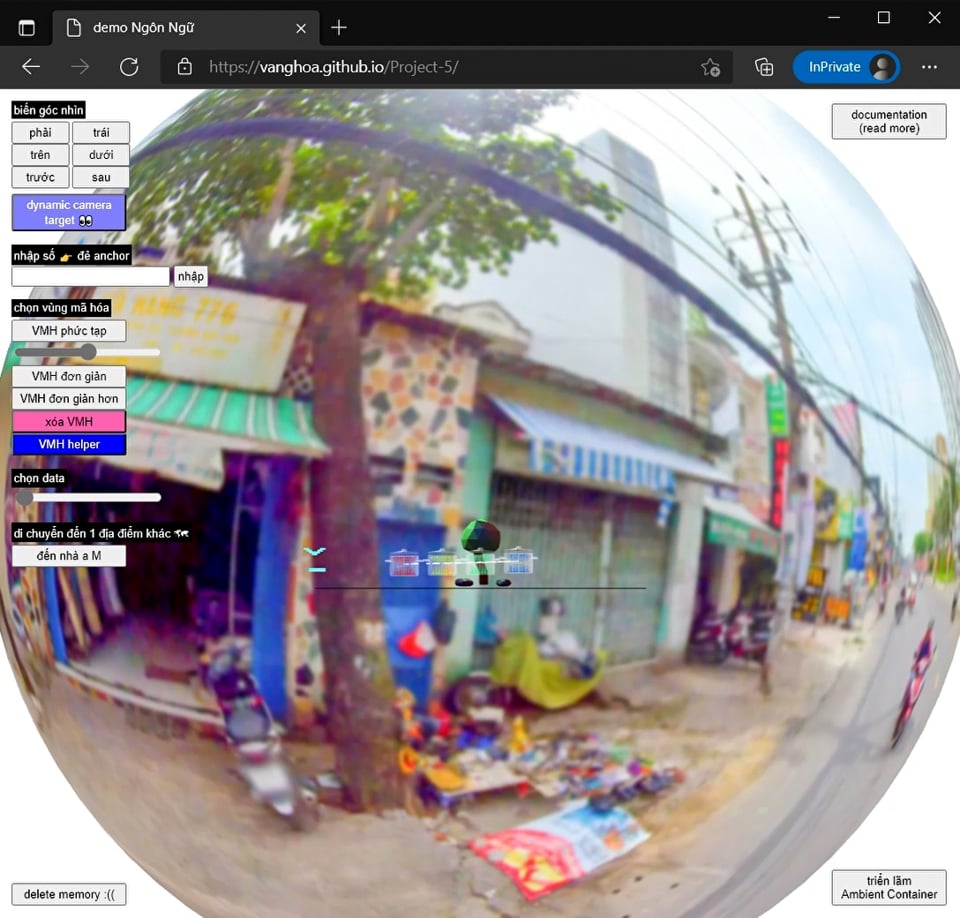Click the chọn data slider

pos(88,497)
